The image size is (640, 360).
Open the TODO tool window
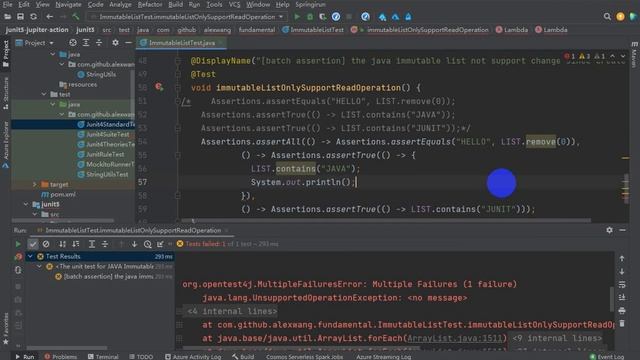tap(141, 356)
